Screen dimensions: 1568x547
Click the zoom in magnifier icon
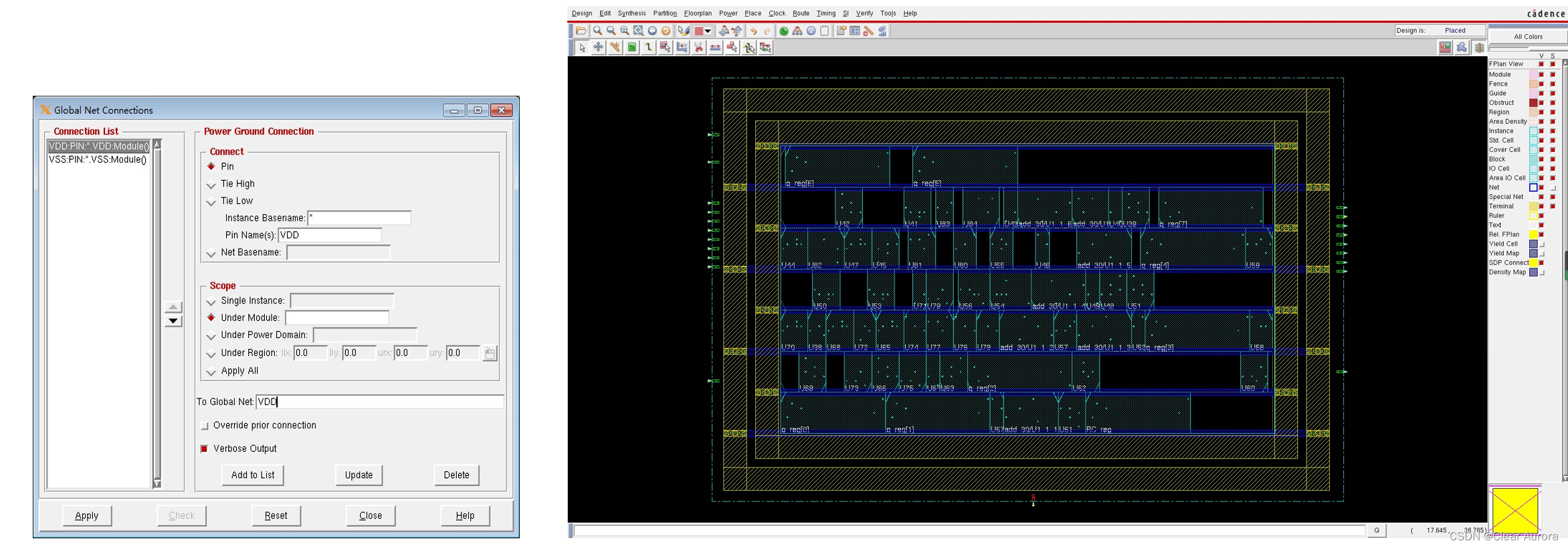click(597, 31)
